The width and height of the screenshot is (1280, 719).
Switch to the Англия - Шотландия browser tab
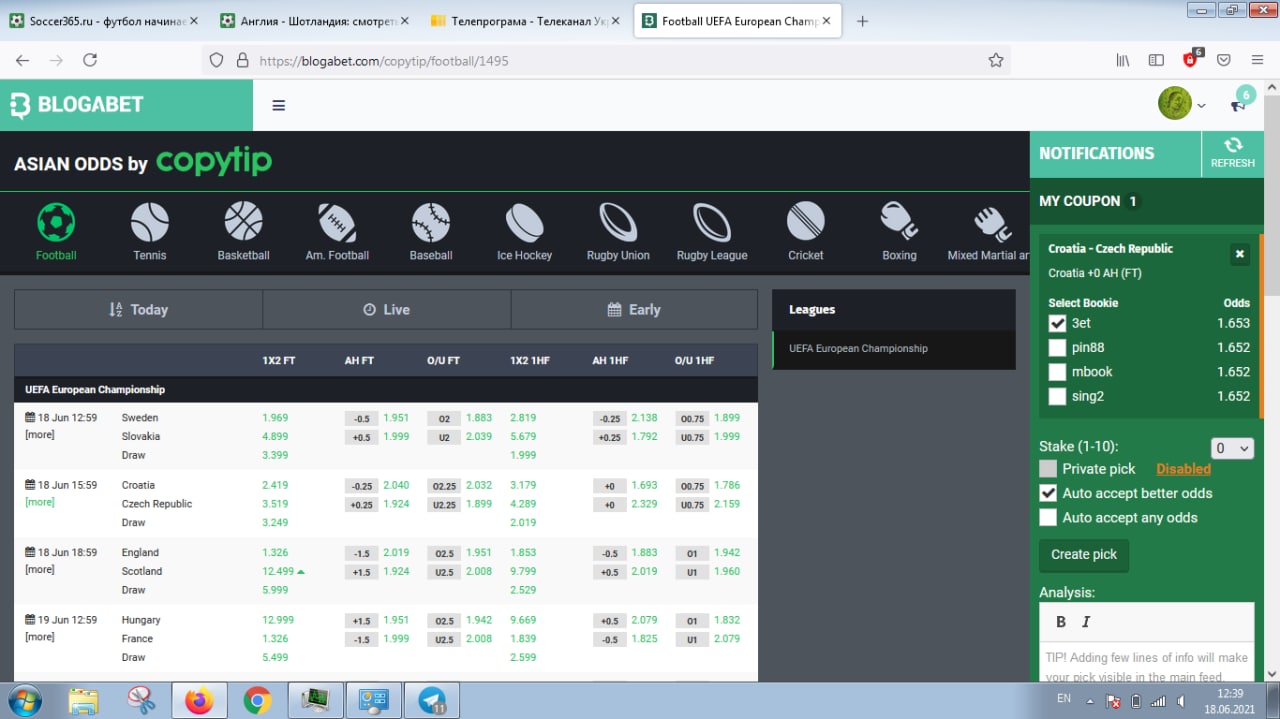(316, 21)
